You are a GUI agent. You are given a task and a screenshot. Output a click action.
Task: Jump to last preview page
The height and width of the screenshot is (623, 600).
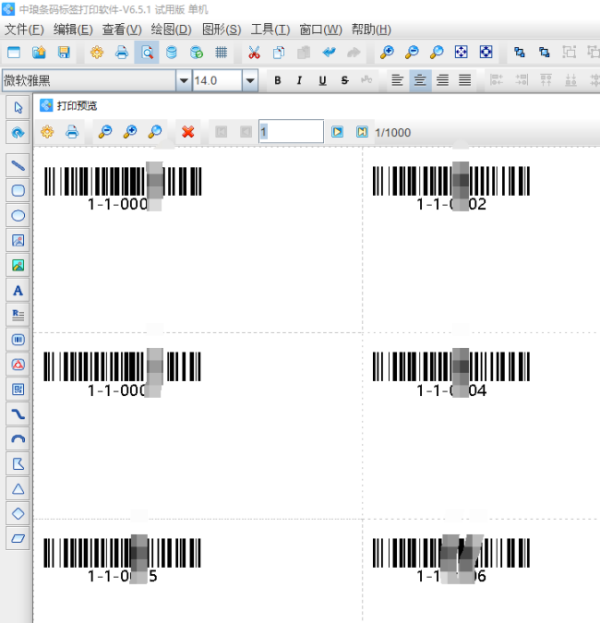click(x=361, y=131)
